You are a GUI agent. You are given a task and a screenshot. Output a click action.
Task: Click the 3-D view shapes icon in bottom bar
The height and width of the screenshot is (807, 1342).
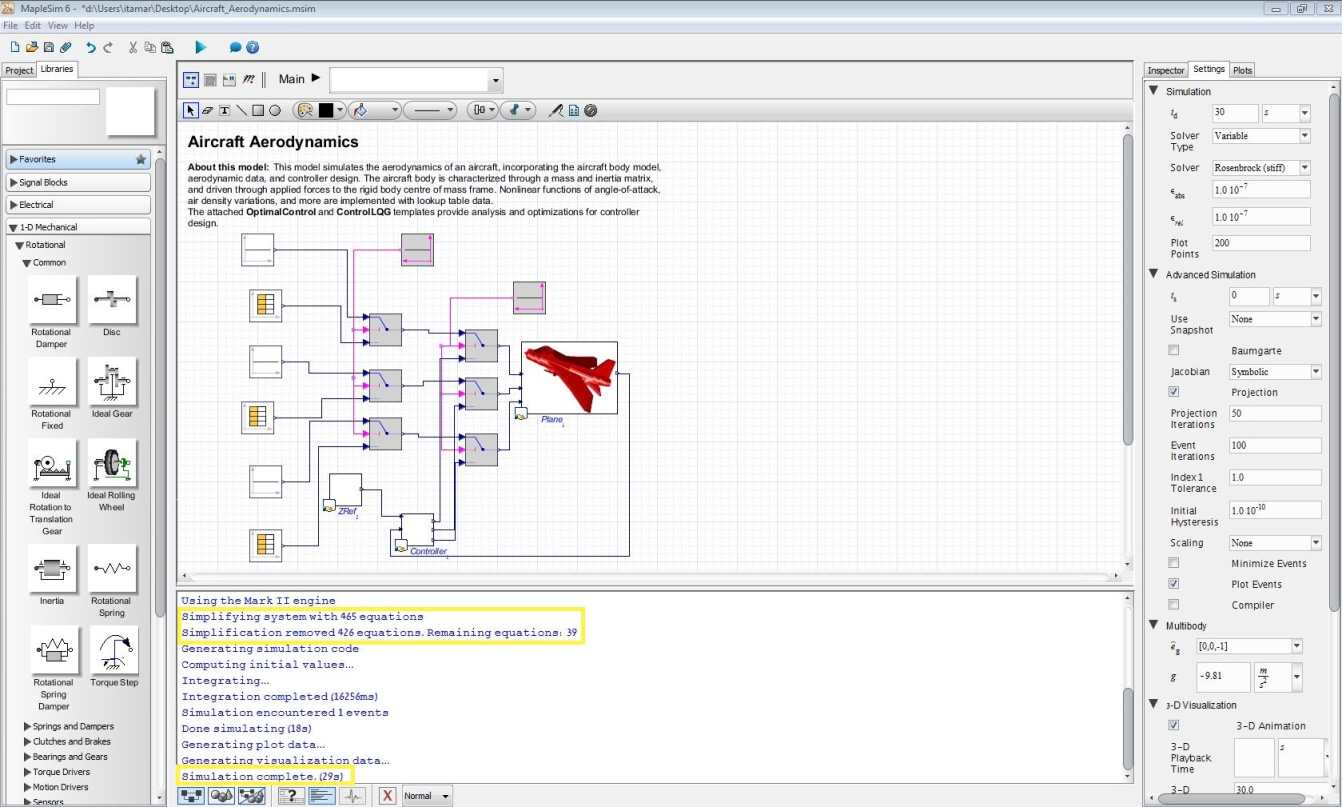click(x=222, y=796)
